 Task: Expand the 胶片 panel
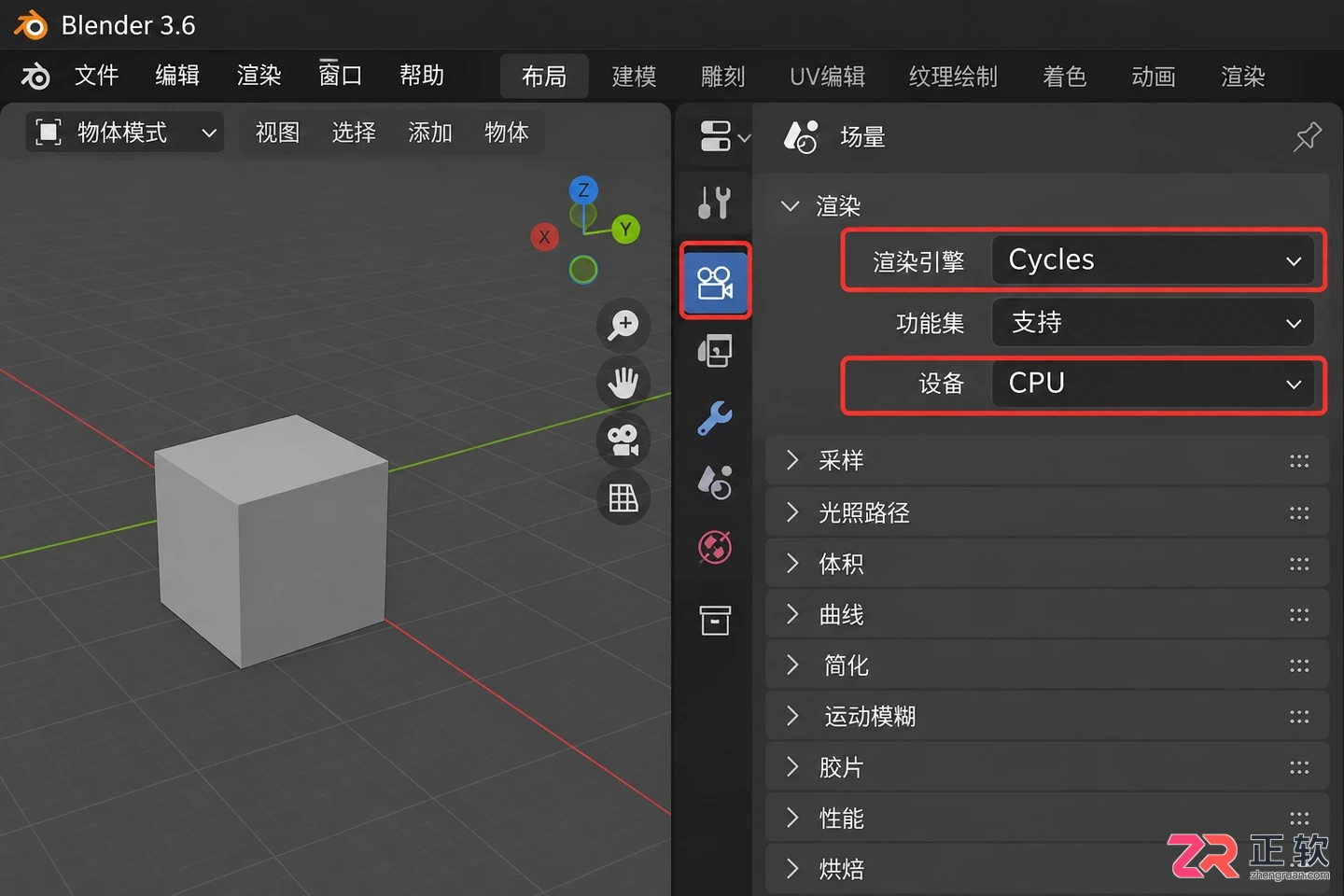pyautogui.click(x=1046, y=767)
